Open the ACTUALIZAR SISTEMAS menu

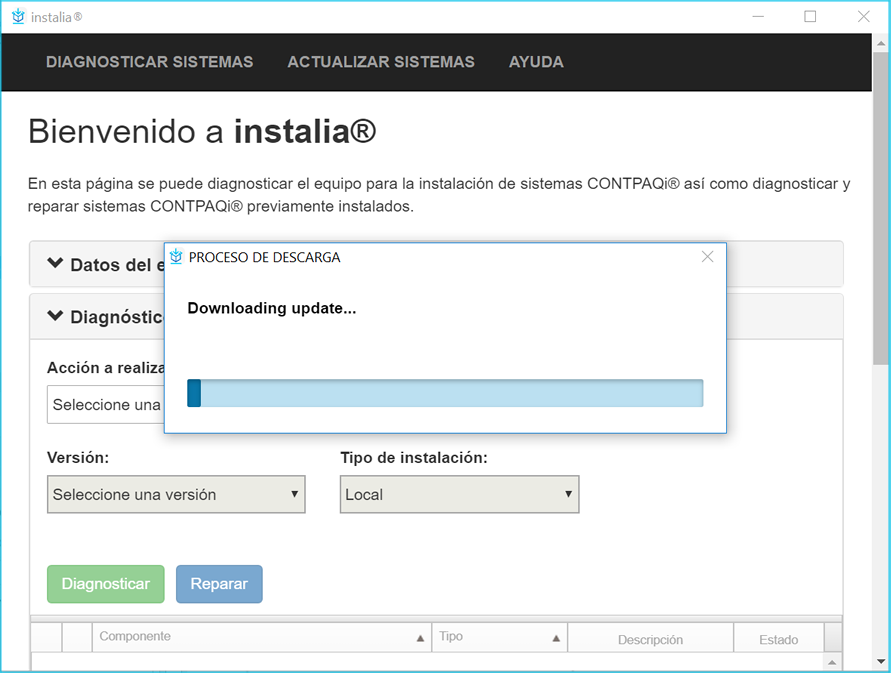tap(381, 62)
